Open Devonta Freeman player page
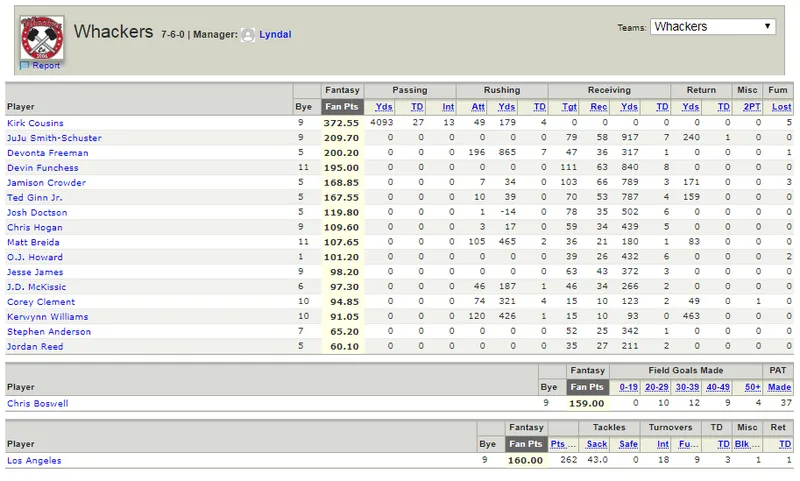 [47, 153]
